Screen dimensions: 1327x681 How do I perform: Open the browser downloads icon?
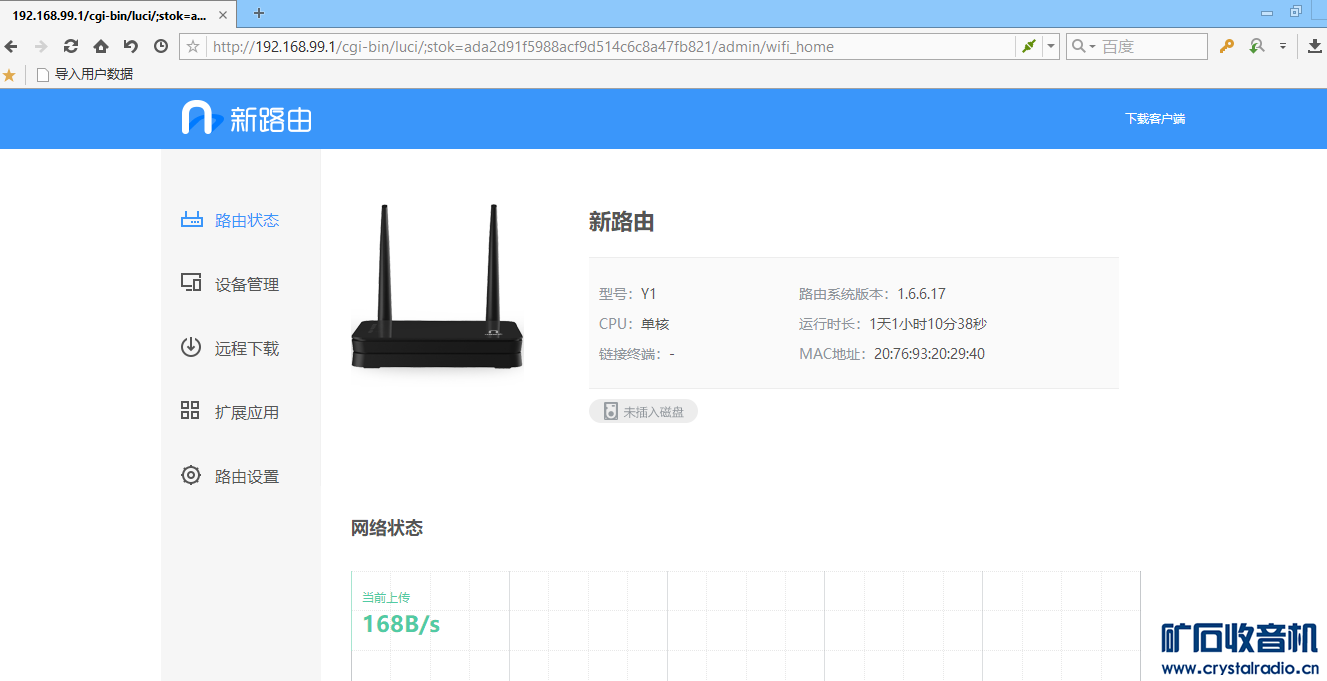point(1315,46)
